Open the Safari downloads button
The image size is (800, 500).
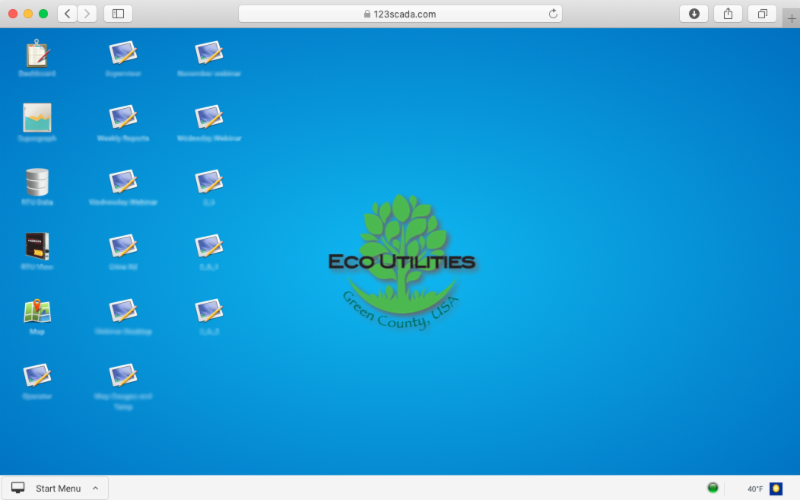[694, 14]
